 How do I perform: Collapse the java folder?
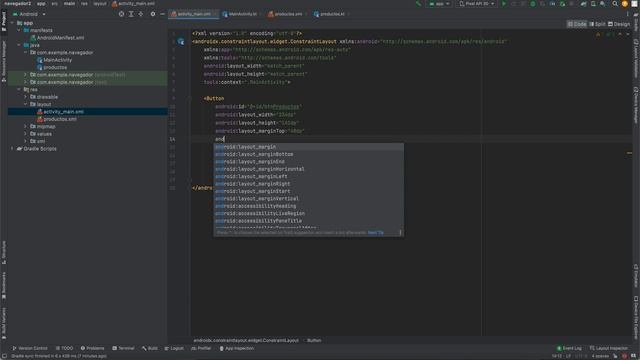pyautogui.click(x=19, y=45)
